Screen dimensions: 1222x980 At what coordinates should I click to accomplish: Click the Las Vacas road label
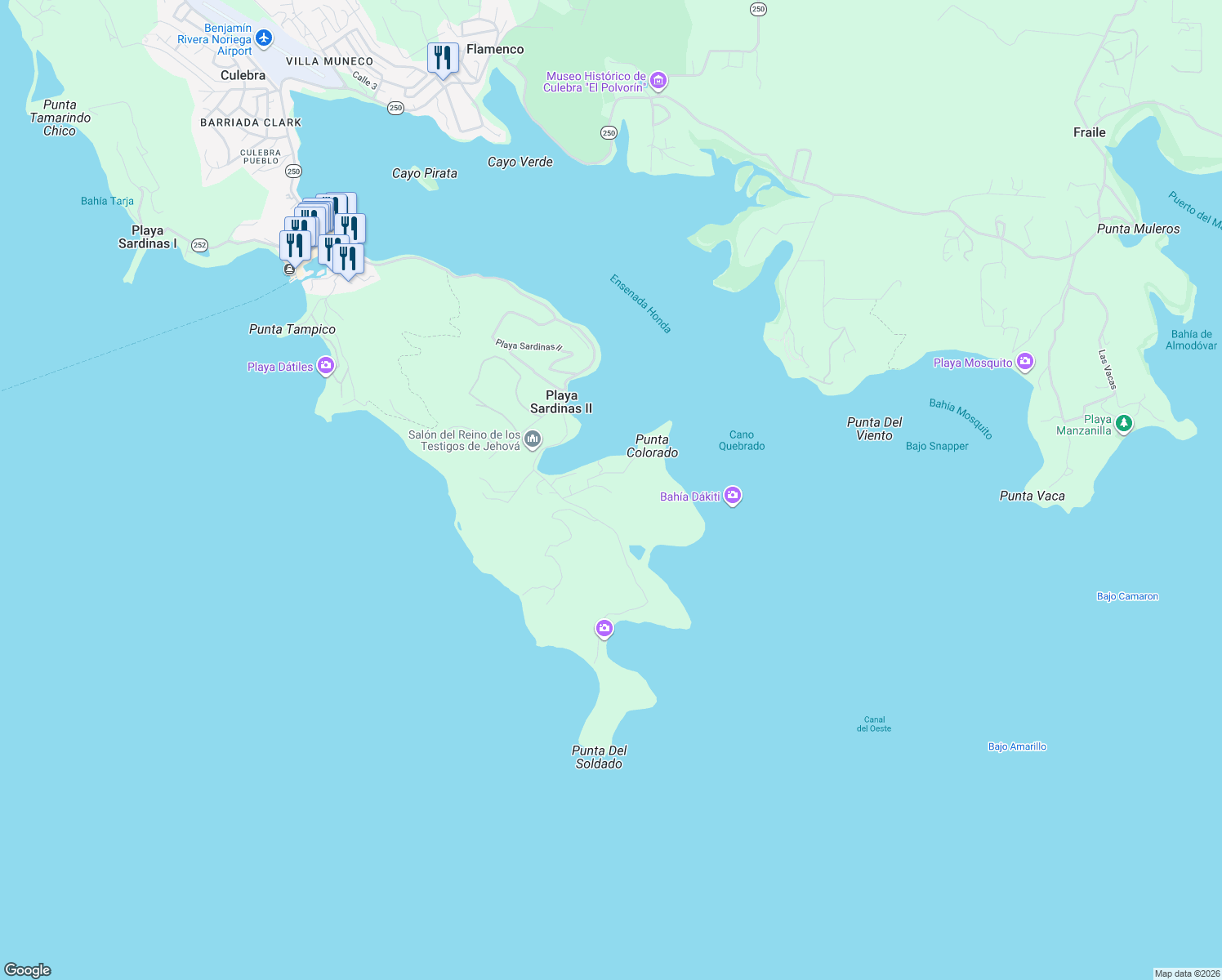(x=1108, y=369)
